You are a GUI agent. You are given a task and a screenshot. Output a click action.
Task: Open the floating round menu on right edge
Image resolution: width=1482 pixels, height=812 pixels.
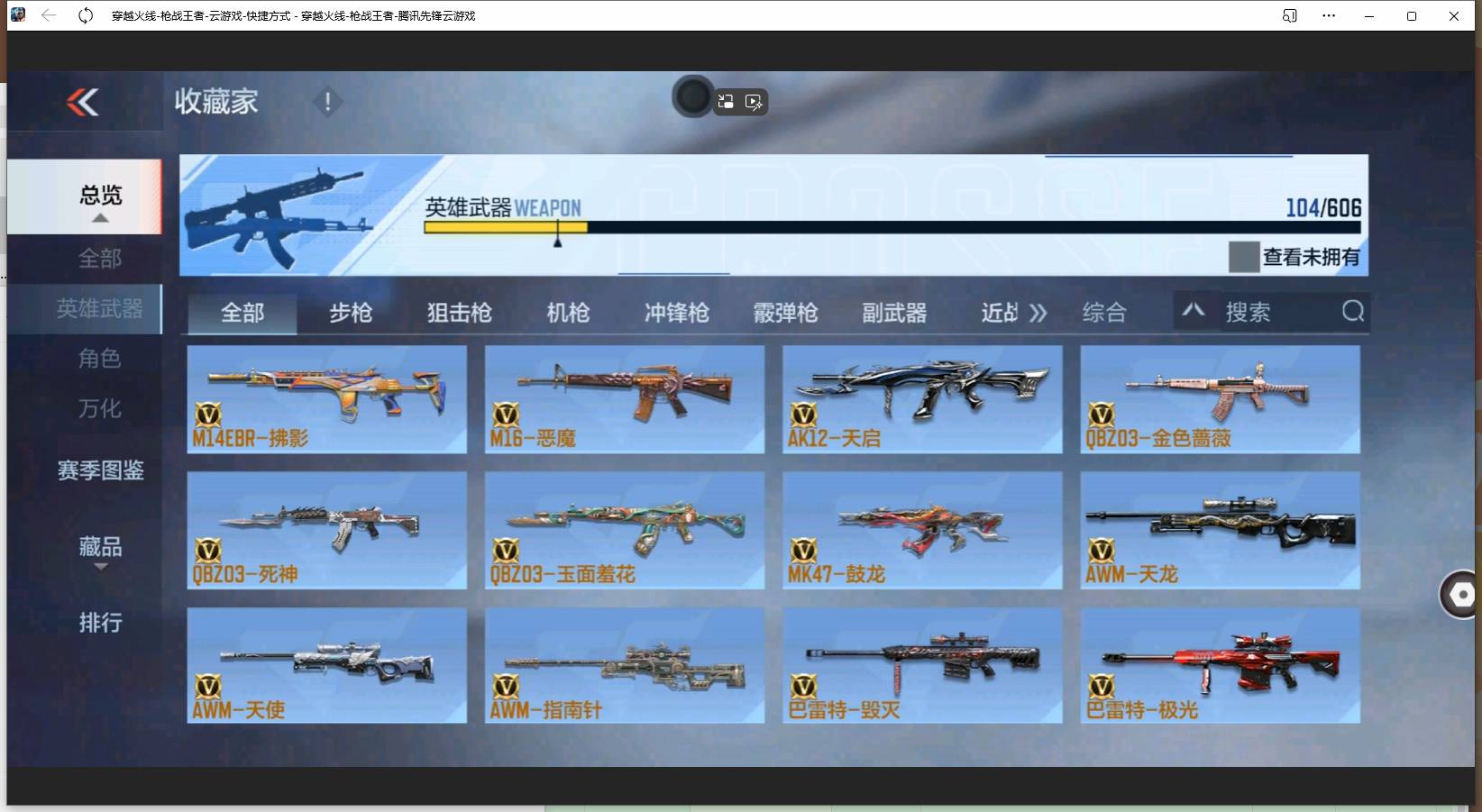coord(1461,595)
